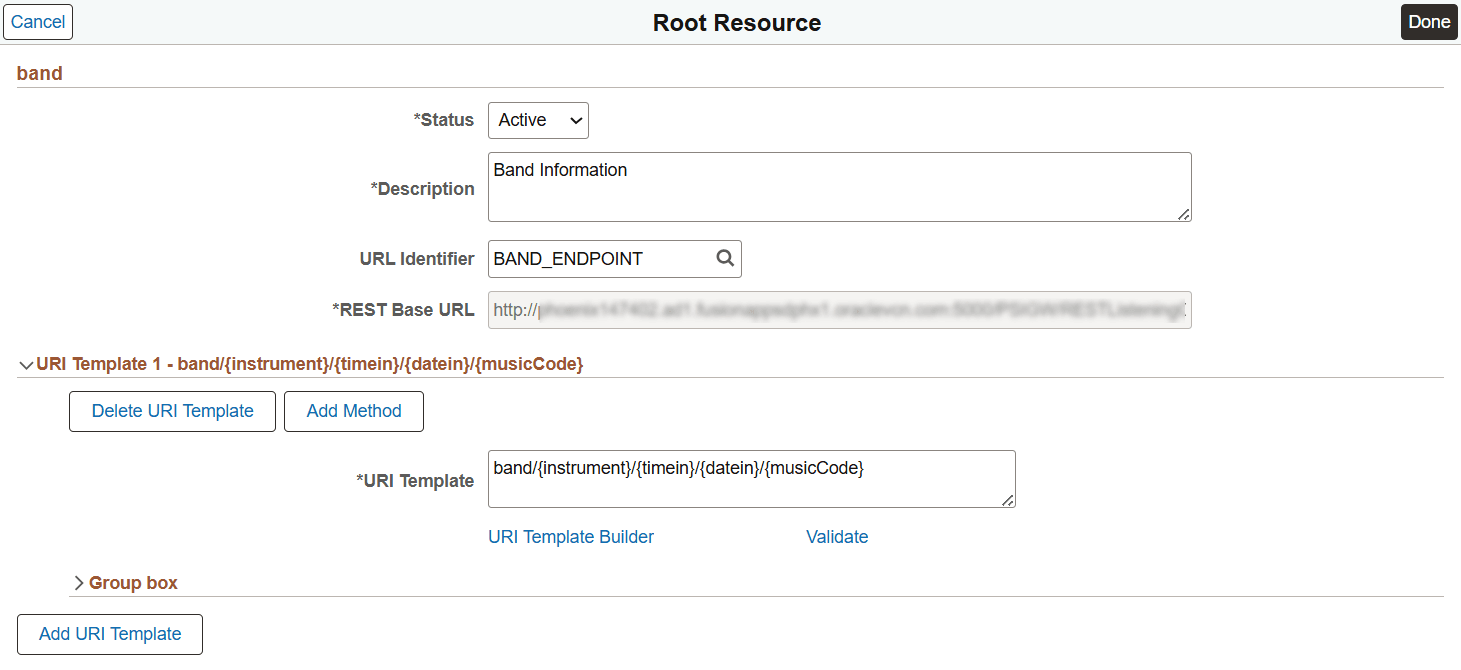This screenshot has height=670, width=1461.
Task: Collapse the URI Template 1 section chevron
Action: tap(26, 364)
